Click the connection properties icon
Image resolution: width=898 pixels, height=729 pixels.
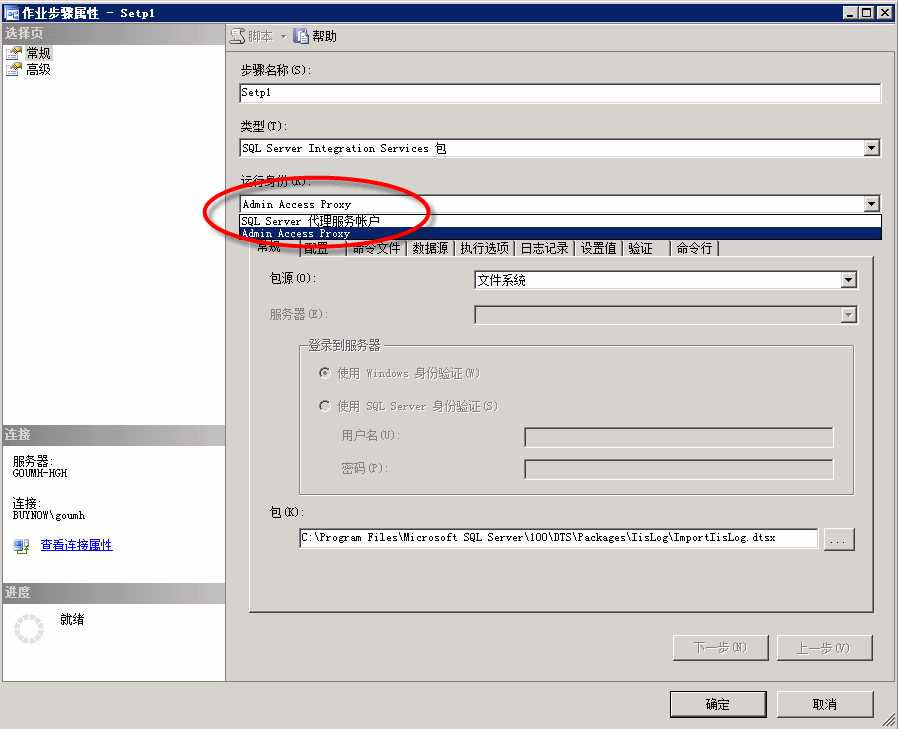[21, 546]
